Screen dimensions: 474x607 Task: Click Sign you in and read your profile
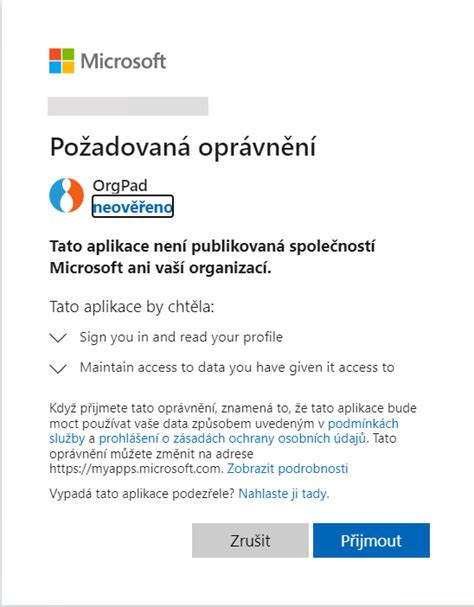click(181, 337)
